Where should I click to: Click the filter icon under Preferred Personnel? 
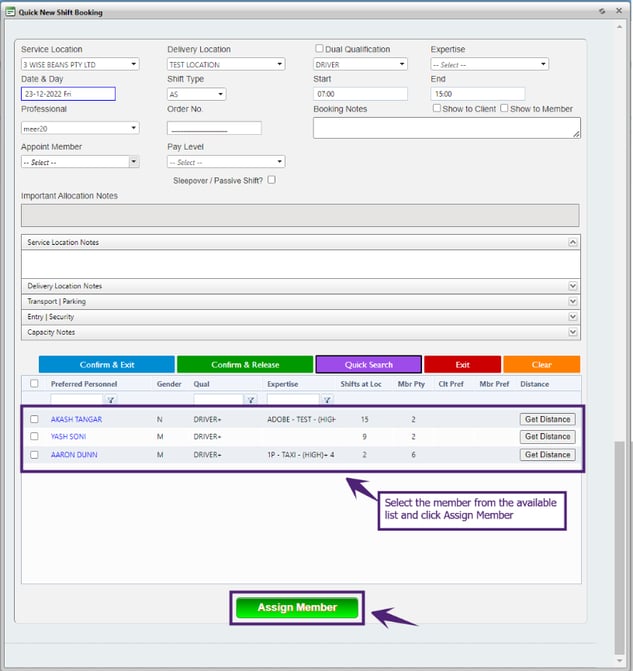click(111, 400)
